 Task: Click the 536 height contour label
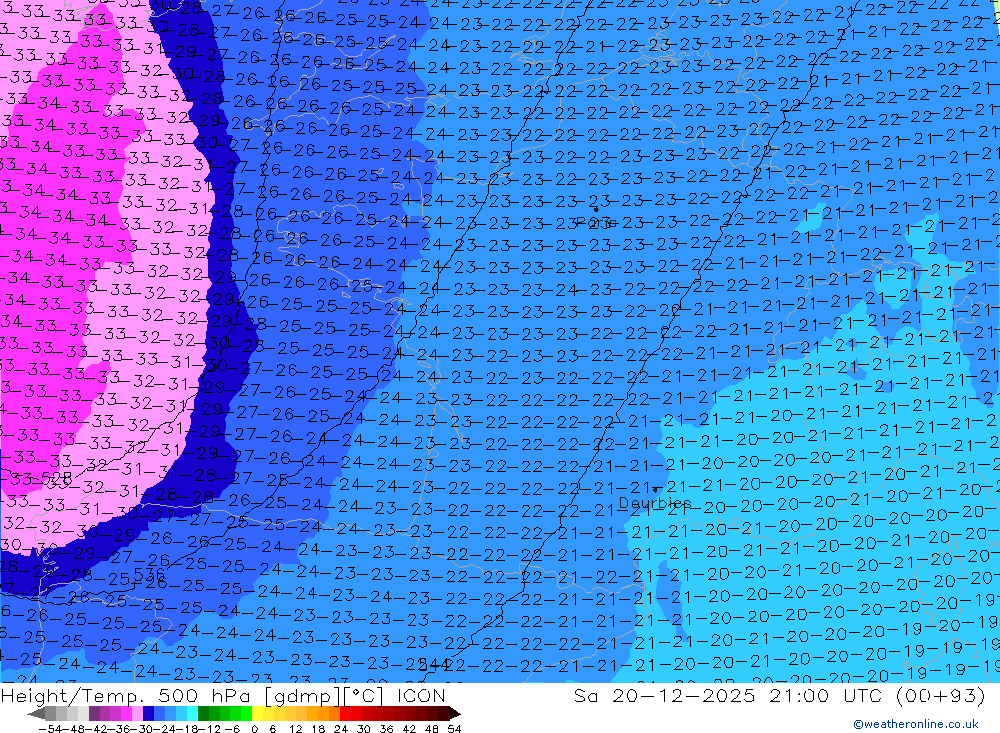click(x=148, y=575)
